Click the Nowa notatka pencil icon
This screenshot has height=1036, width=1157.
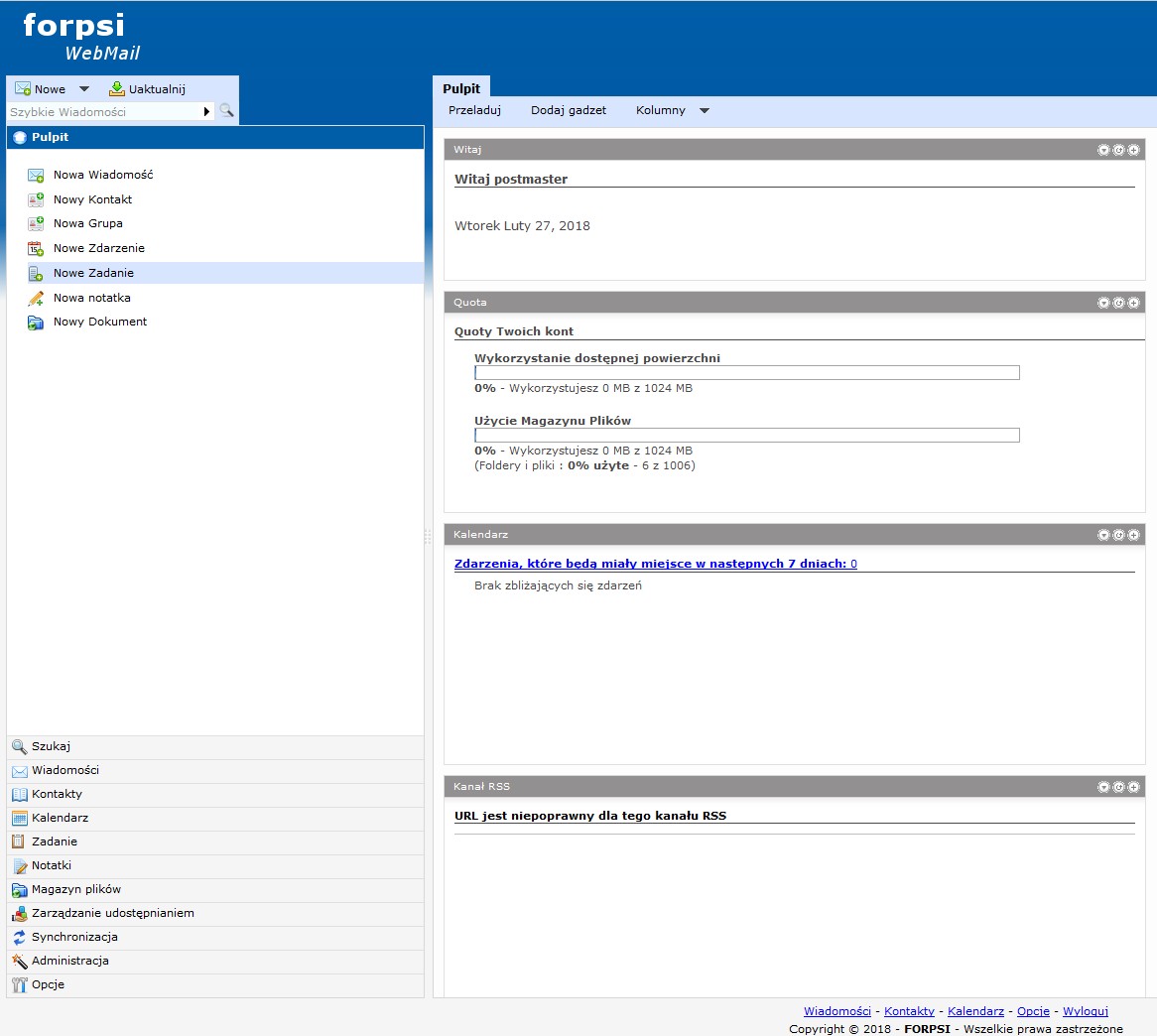click(x=36, y=298)
